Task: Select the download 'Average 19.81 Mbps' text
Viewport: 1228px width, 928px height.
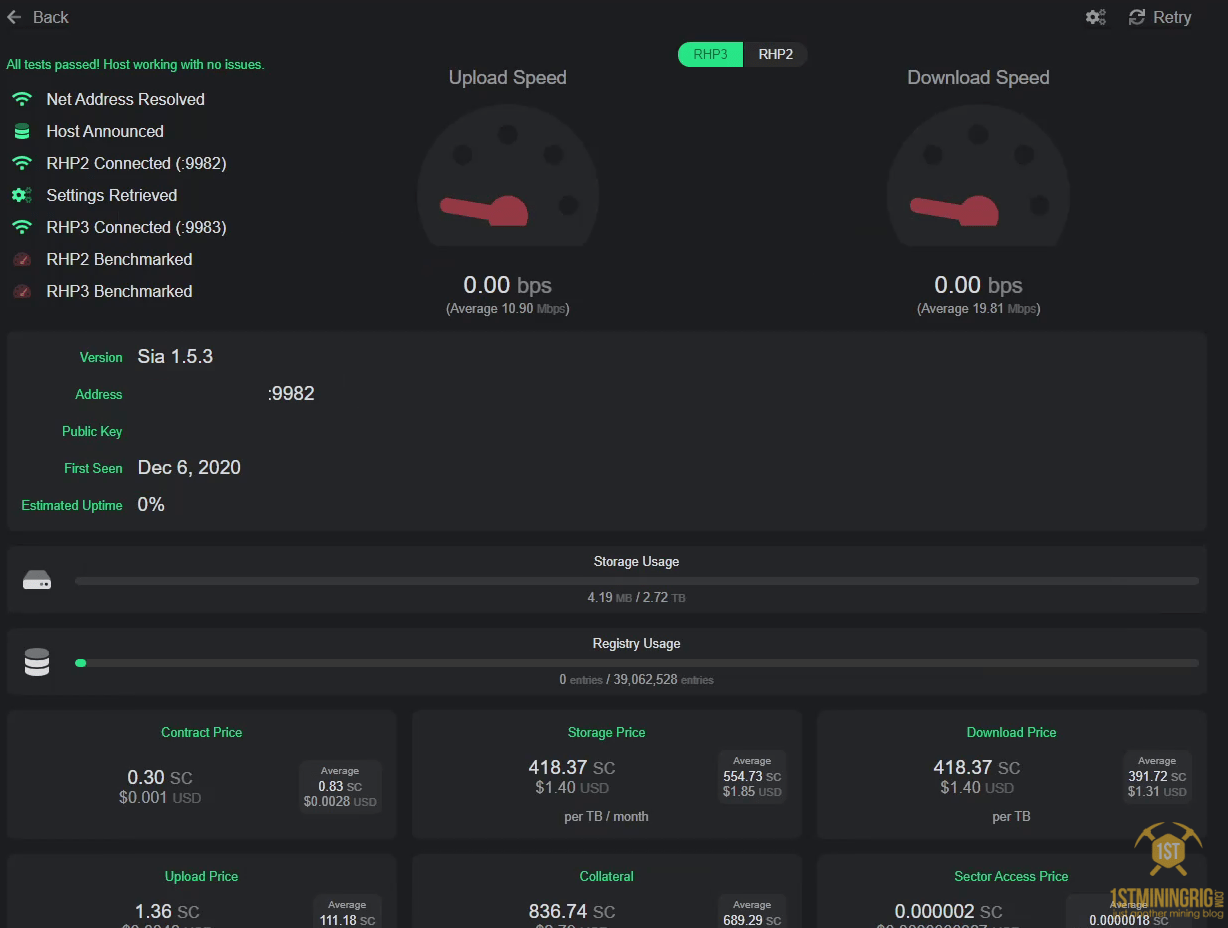Action: pos(978,309)
